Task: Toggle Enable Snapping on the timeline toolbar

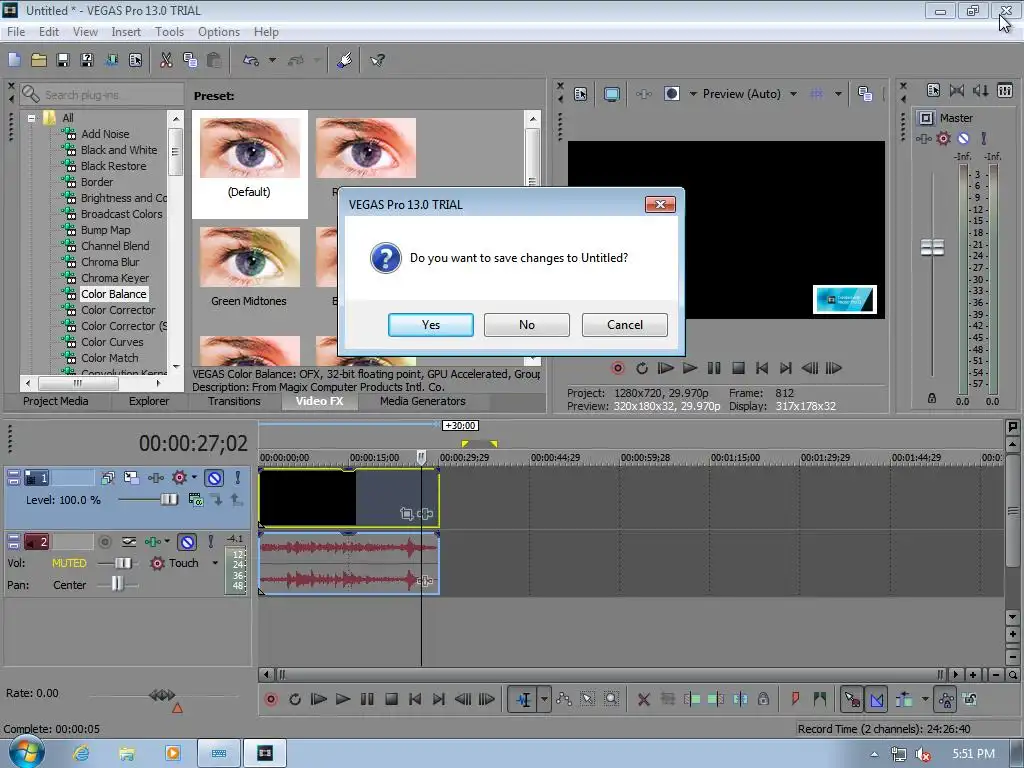Action: tap(852, 699)
